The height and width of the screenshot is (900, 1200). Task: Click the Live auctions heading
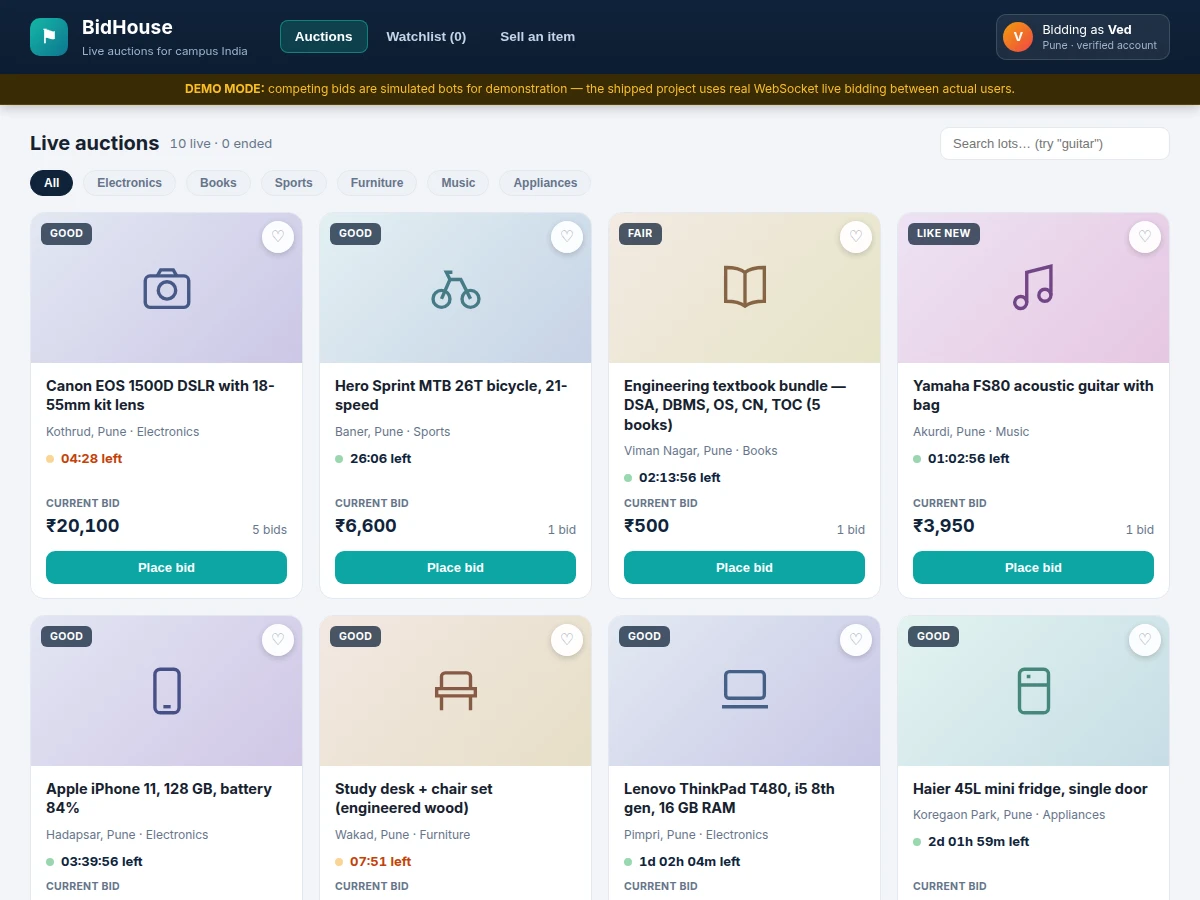(94, 143)
